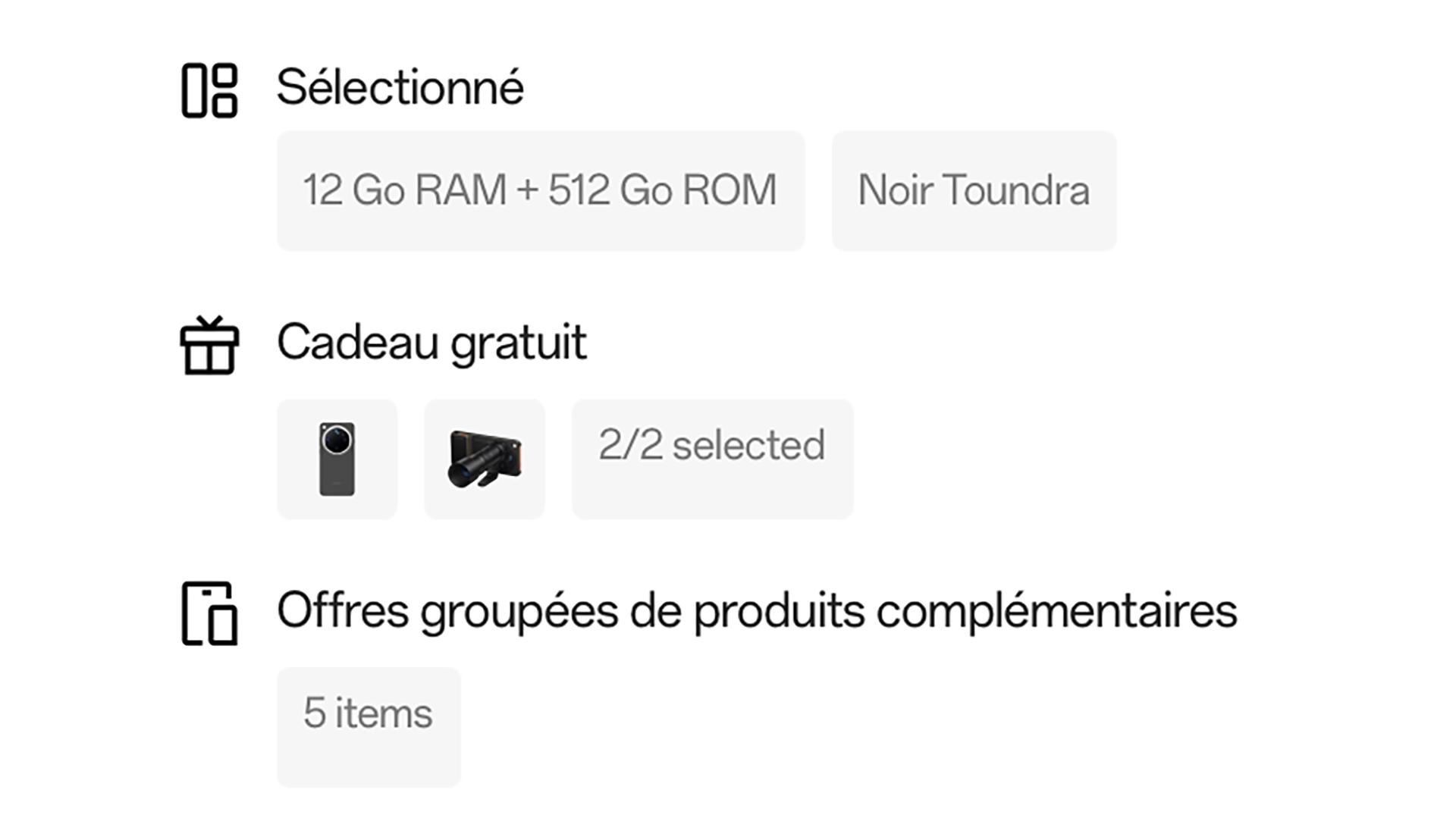Click the Offres groupées de produits complémentaires heading
The width and height of the screenshot is (1456, 818).
coord(757,611)
